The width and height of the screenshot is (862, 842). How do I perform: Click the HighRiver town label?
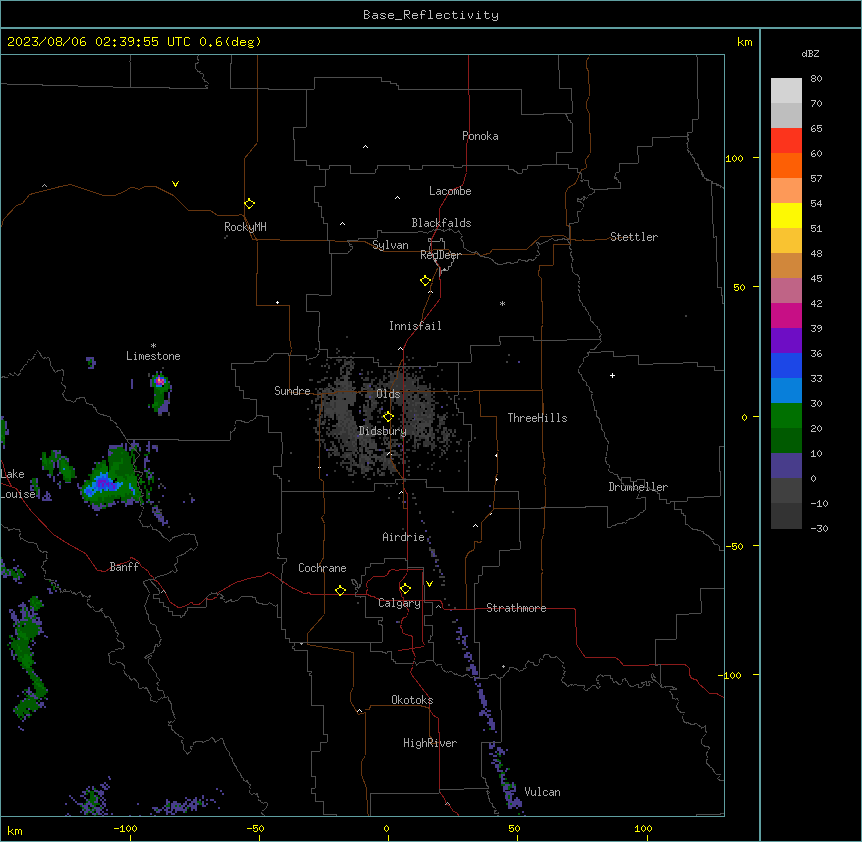[430, 743]
